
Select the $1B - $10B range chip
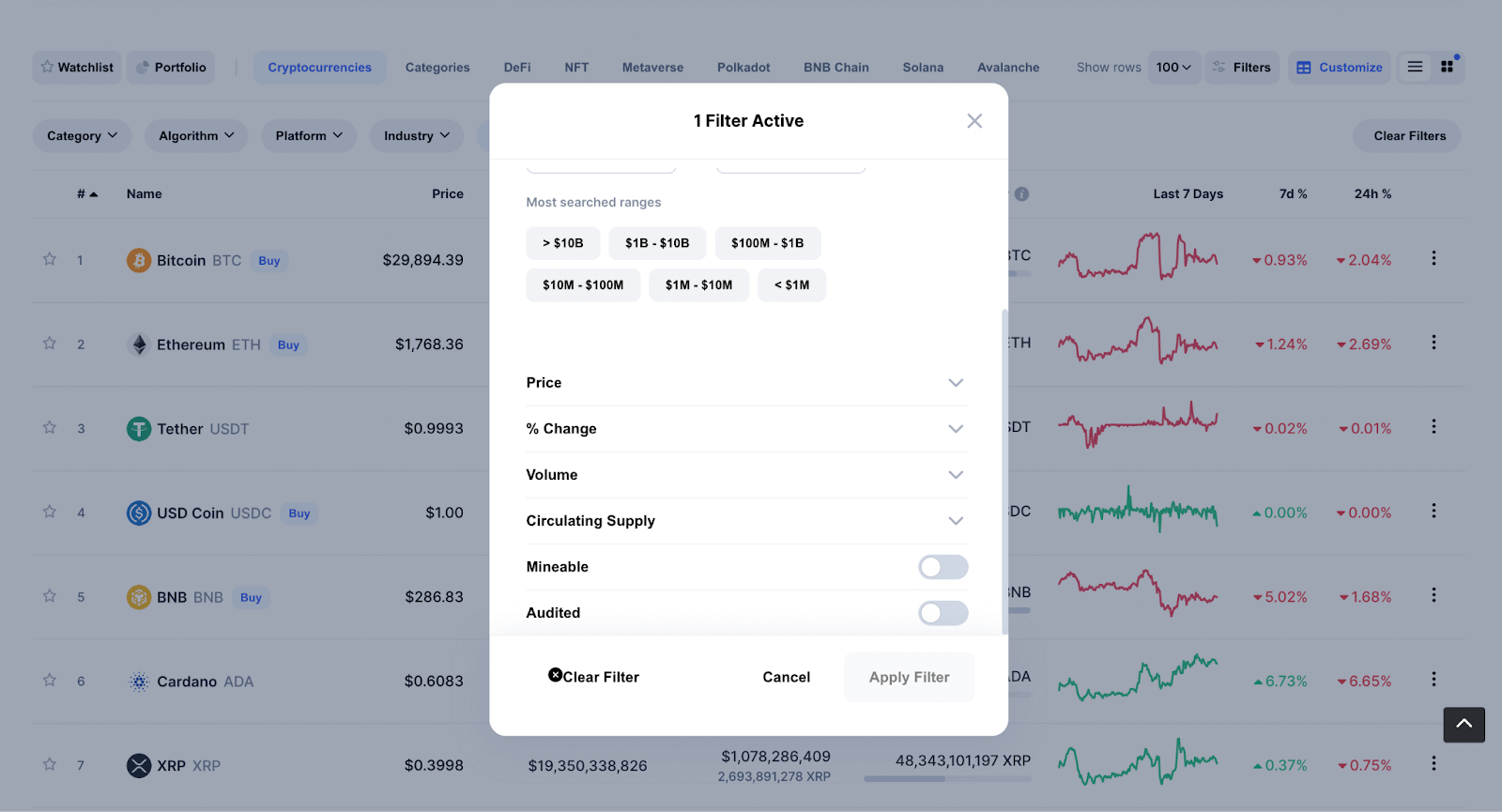(657, 243)
